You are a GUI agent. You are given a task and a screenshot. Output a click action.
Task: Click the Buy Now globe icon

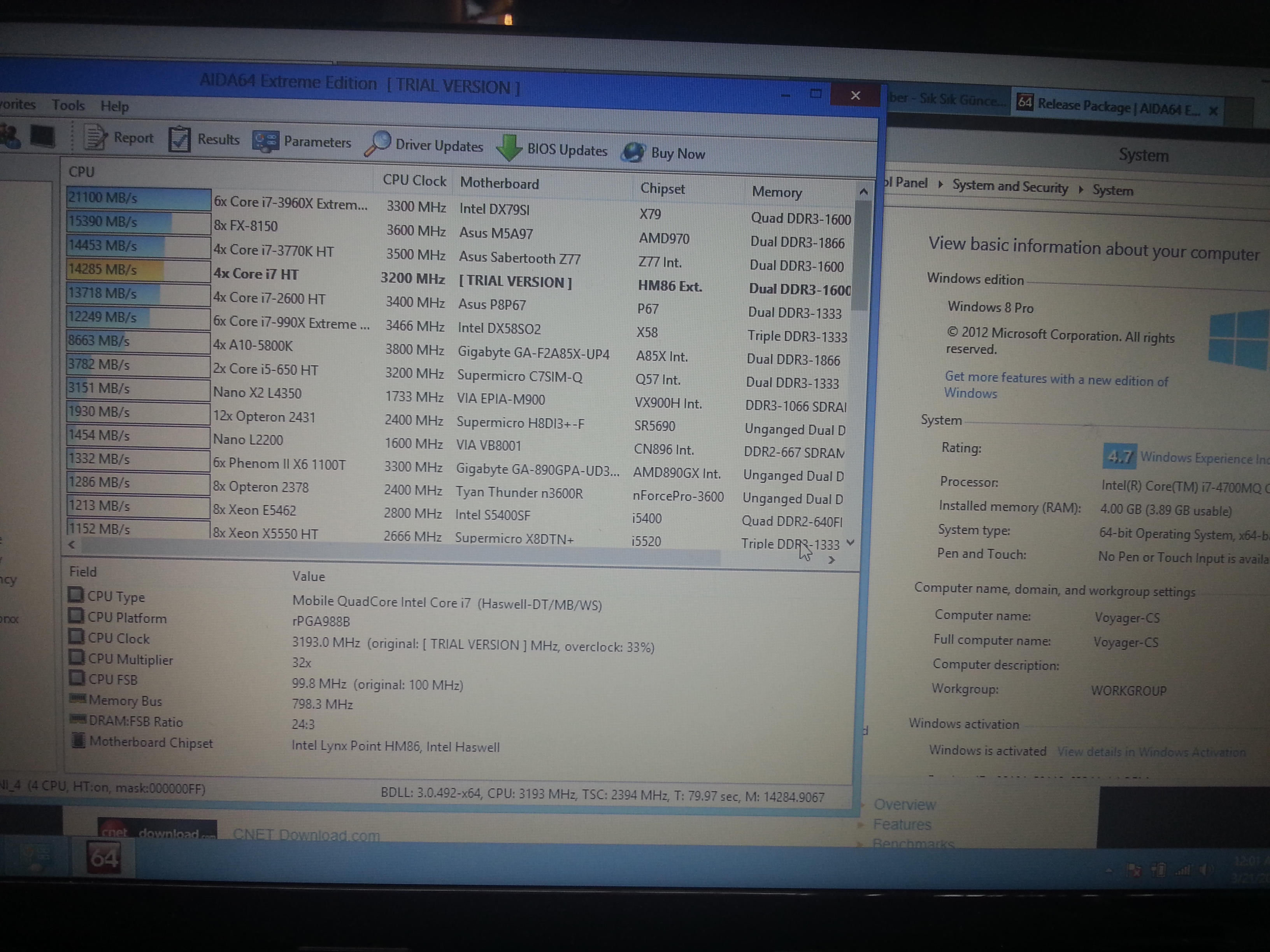click(x=633, y=152)
